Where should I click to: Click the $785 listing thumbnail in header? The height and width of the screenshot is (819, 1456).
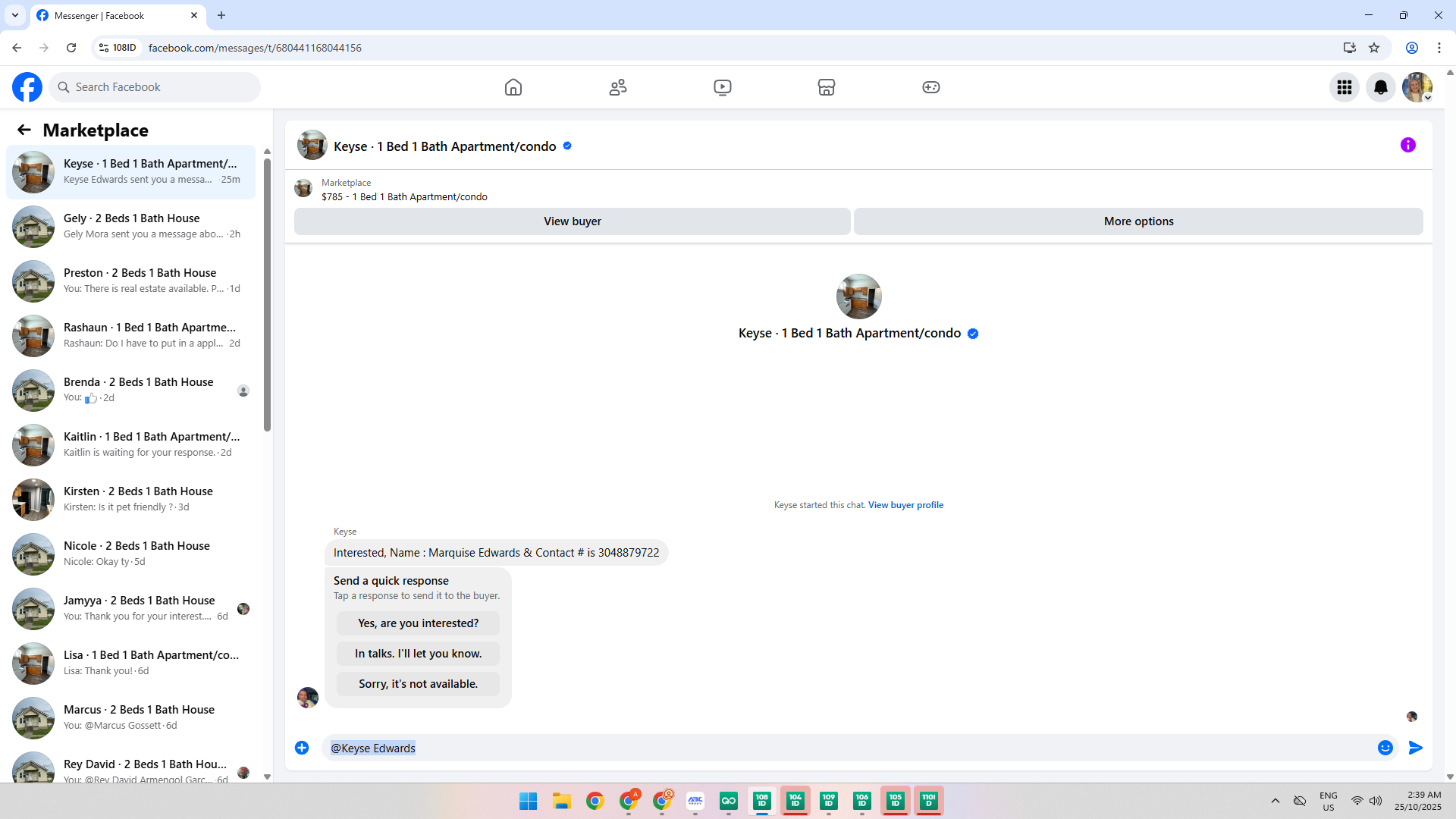(x=303, y=188)
